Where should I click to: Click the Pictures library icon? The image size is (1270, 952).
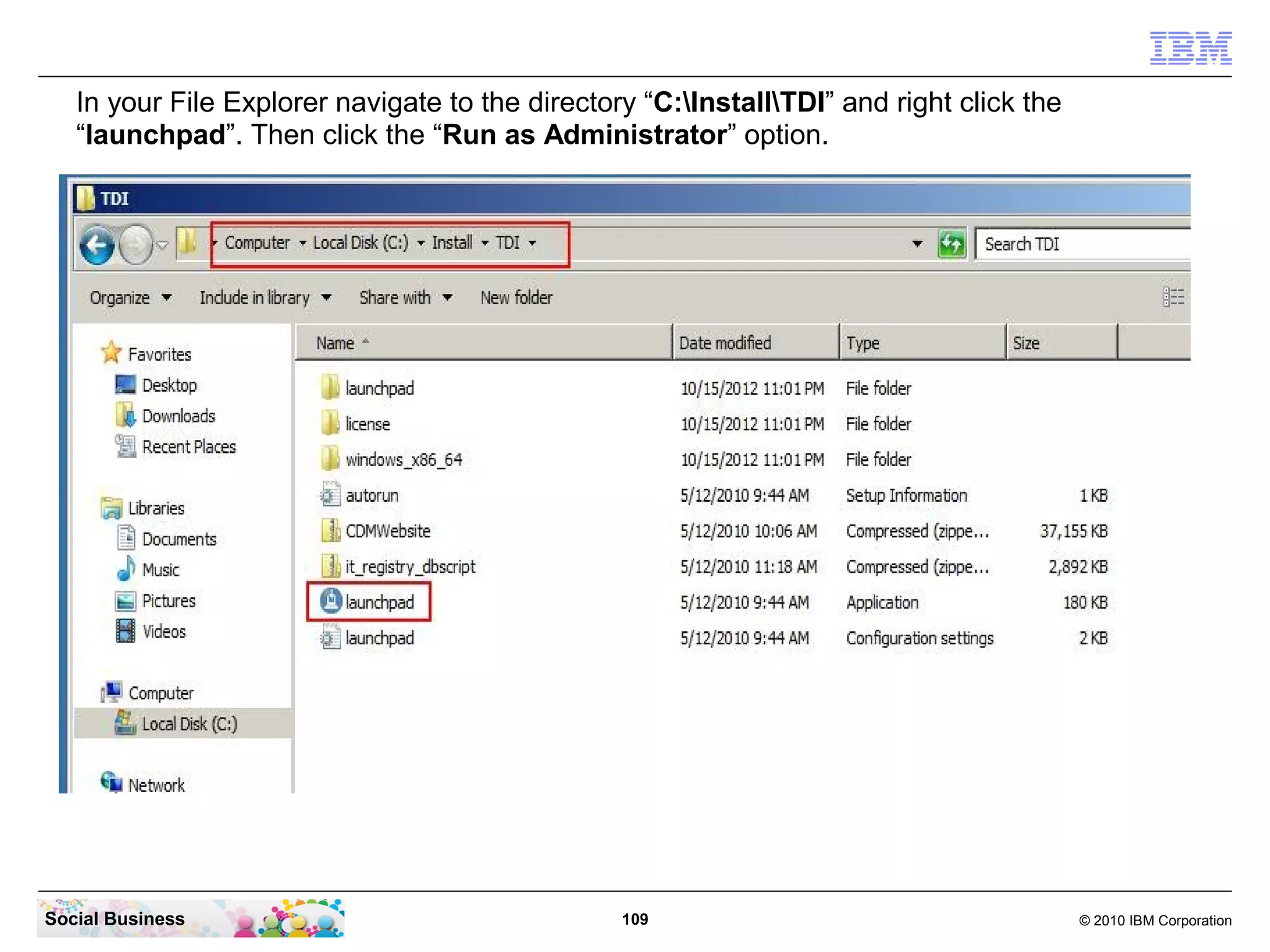126,601
